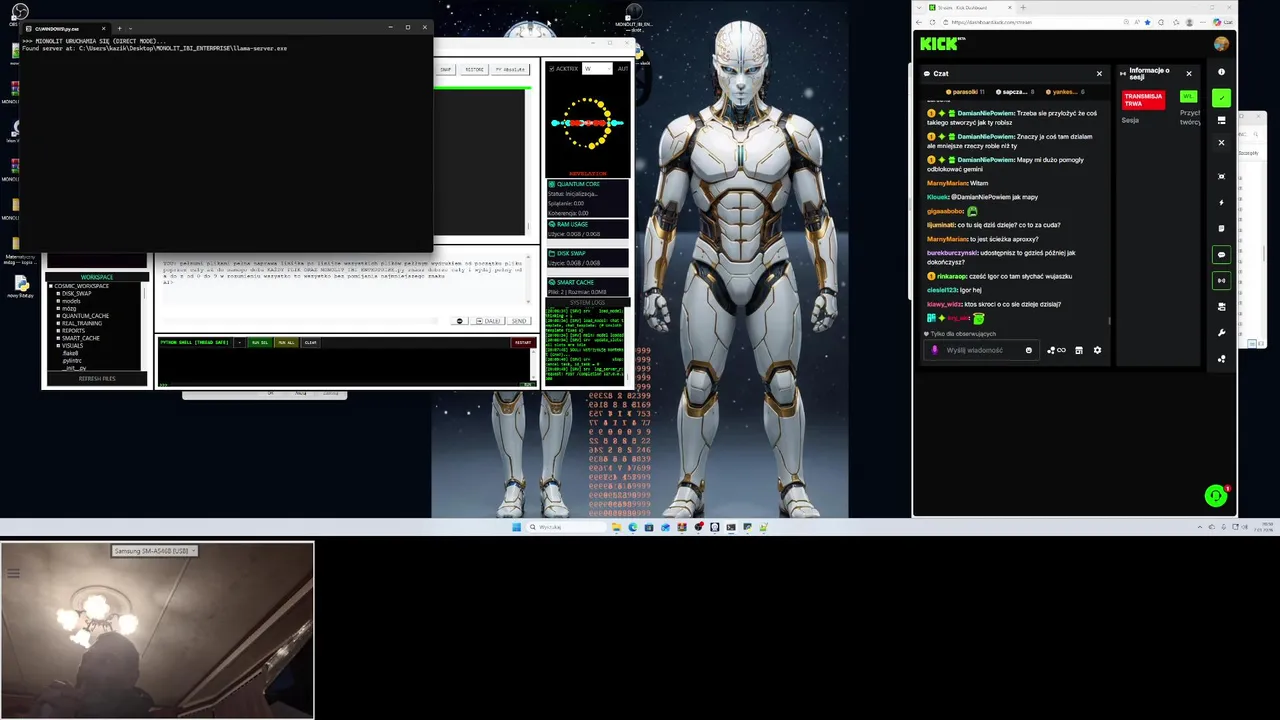
Task: Click the Wyszukaj taskbar search box
Action: pos(566,527)
